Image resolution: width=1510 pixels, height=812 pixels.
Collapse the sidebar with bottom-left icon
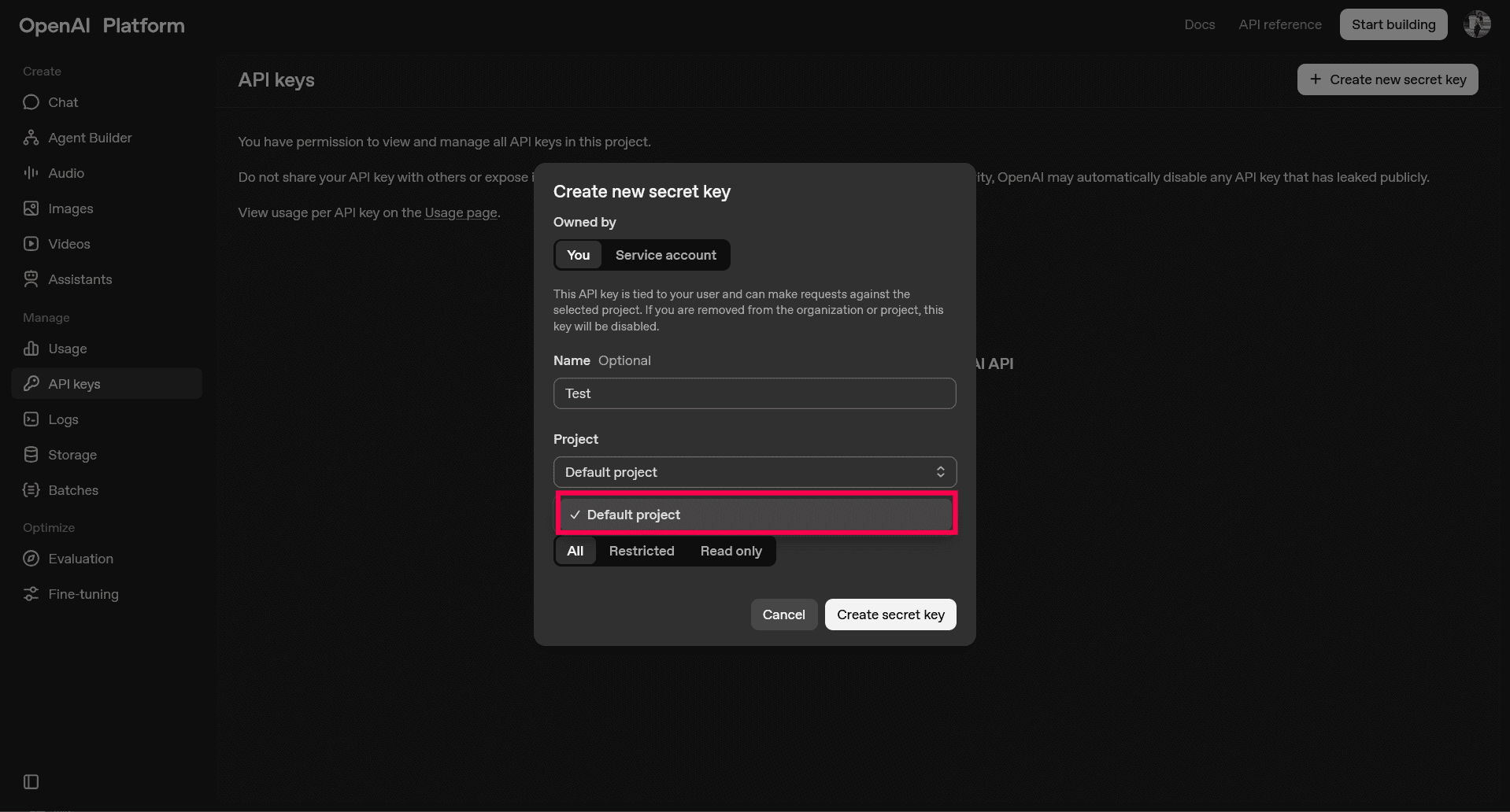31,781
